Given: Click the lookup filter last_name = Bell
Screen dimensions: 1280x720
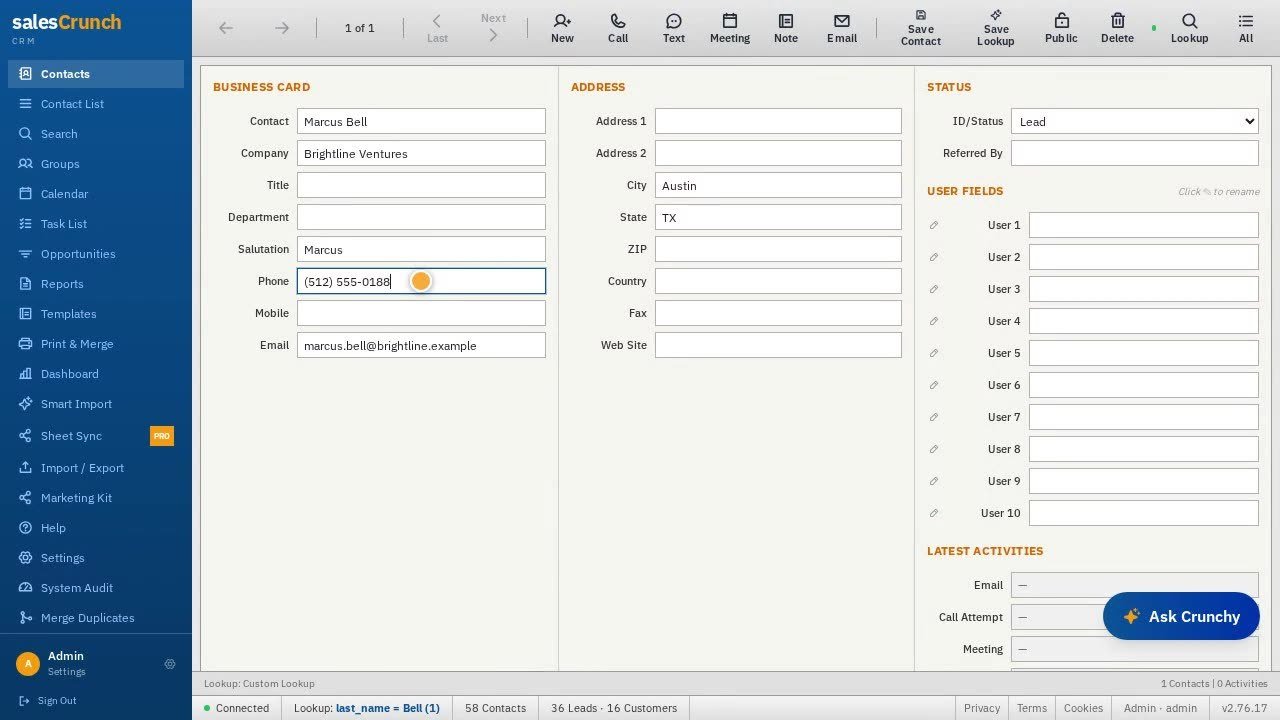Looking at the screenshot, I should pos(388,708).
